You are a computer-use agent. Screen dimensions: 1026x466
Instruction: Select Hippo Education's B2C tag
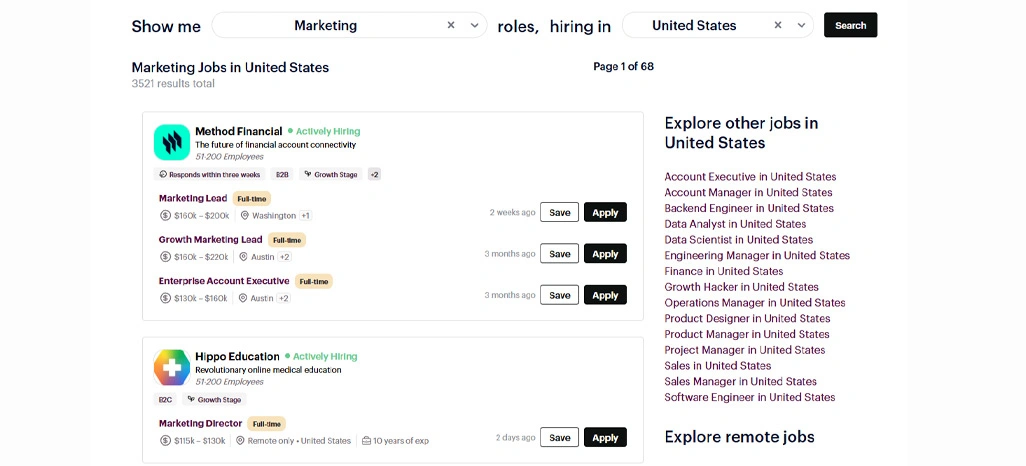165,399
